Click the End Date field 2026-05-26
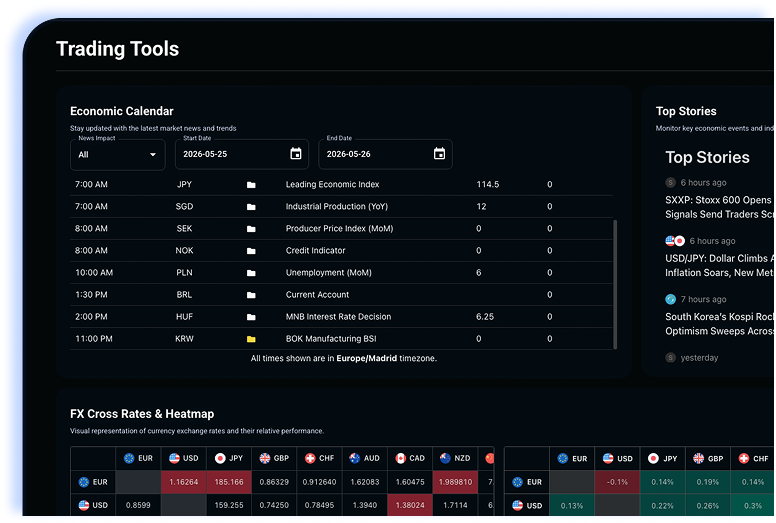Screen dimensions: 776x523 coord(386,154)
